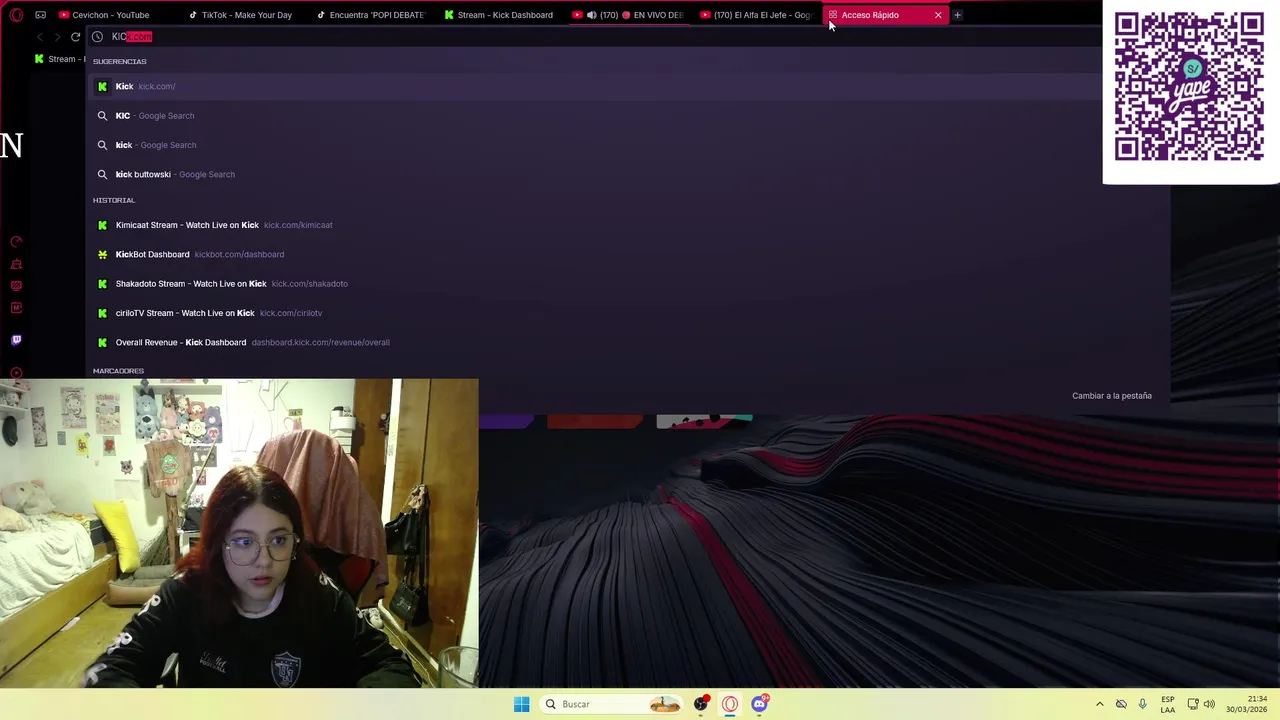
Task: Click 'Cambiar a la pestaña' button
Action: point(1112,396)
